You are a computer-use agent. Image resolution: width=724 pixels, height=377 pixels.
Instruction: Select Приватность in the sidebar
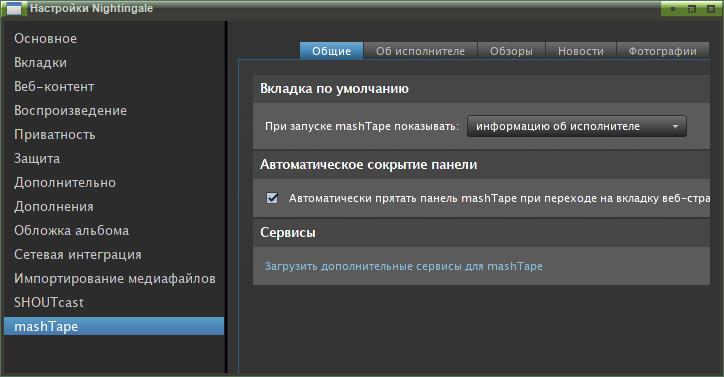(x=114, y=134)
